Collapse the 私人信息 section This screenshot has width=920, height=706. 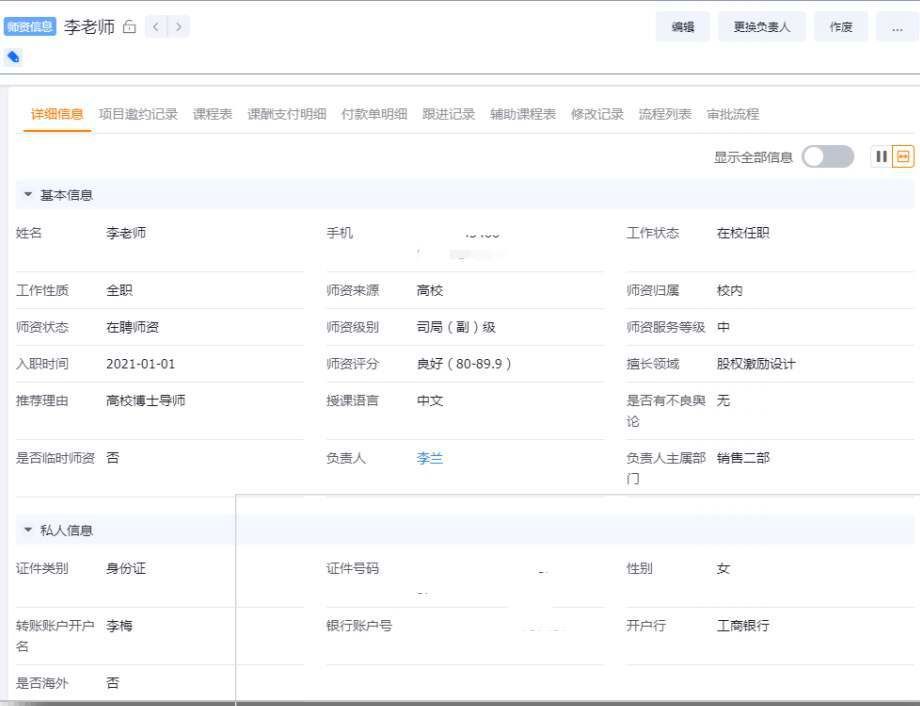(x=28, y=530)
